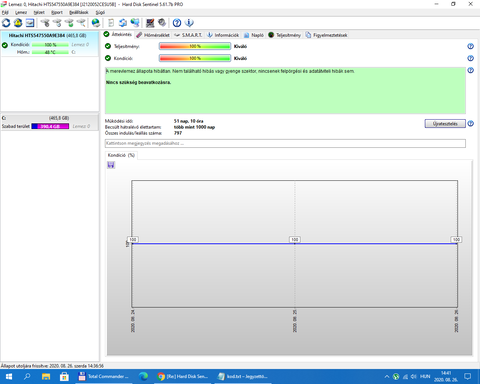Click the document report icon in toolbar
480x384 pixels.
pos(111,23)
